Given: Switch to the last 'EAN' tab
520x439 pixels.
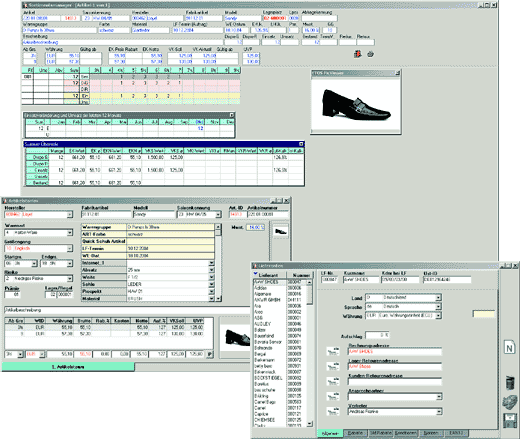Looking at the screenshot, I should [x=456, y=433].
